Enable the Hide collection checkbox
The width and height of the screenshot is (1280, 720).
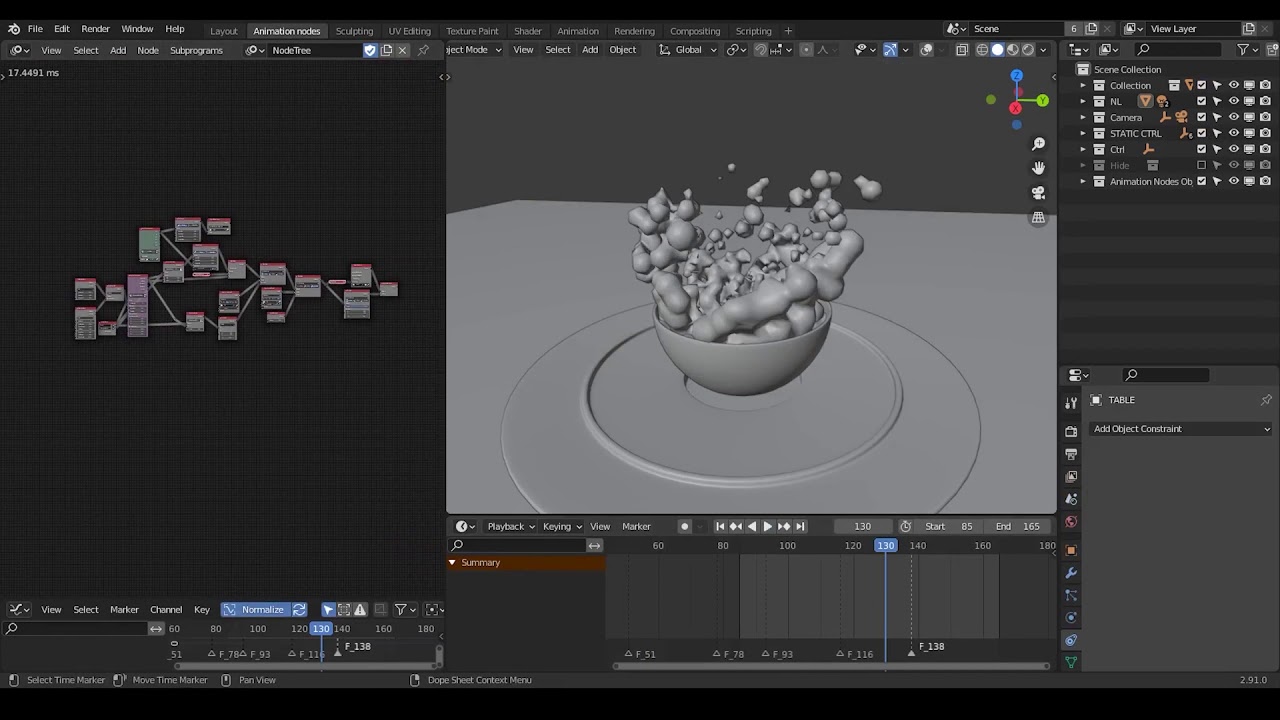point(1202,165)
